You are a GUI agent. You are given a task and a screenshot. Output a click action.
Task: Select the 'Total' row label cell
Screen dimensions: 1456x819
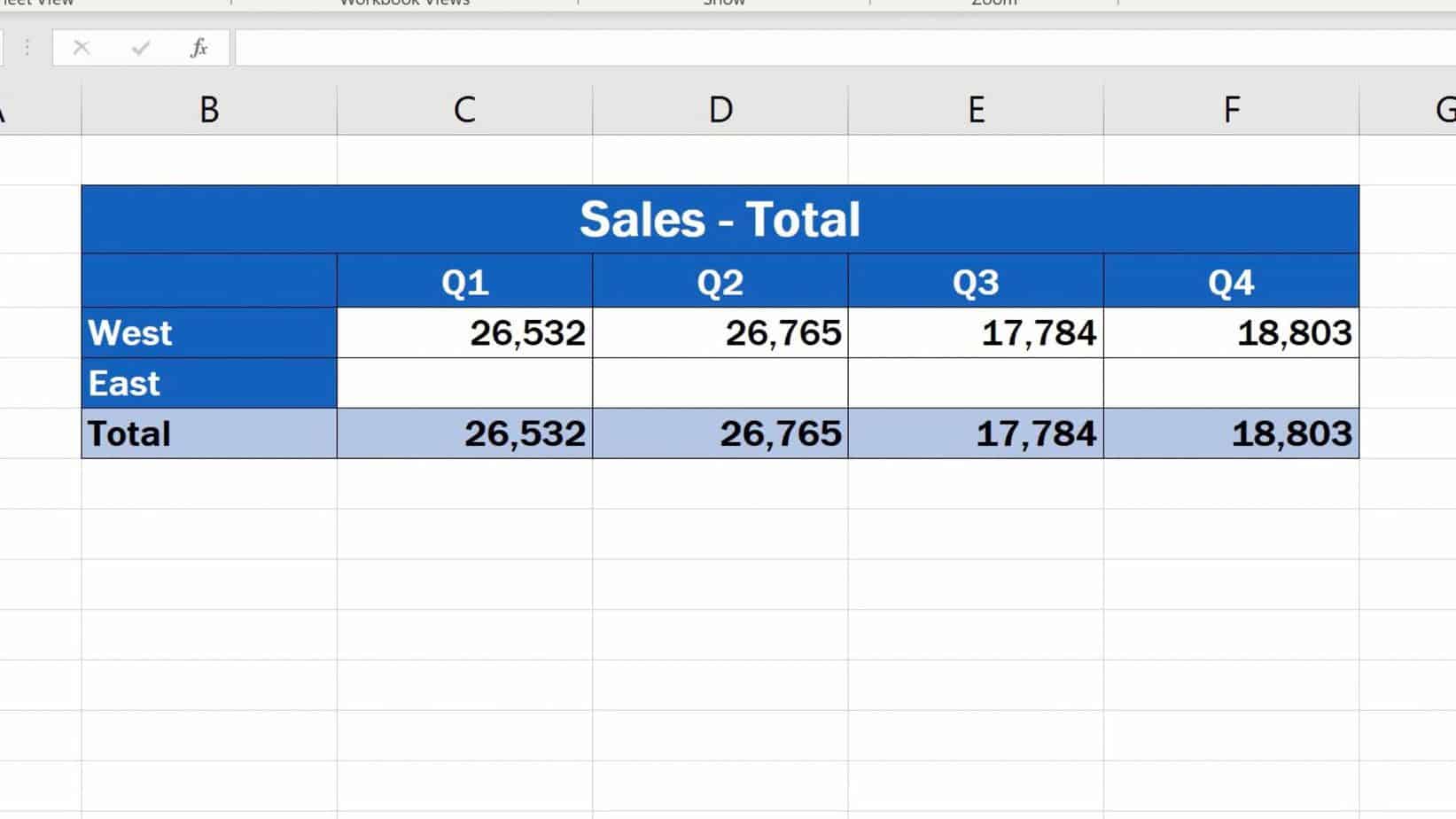(x=209, y=433)
